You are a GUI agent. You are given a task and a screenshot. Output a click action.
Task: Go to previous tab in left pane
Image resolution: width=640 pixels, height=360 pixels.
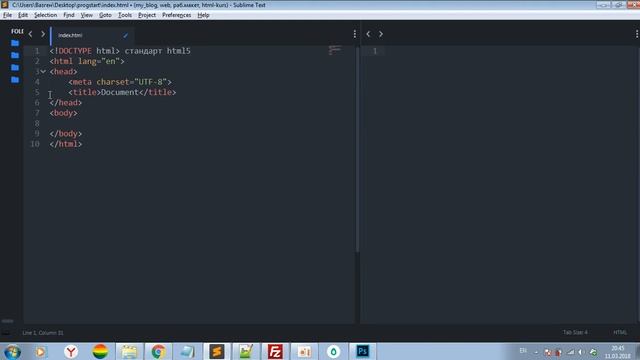[x=30, y=34]
